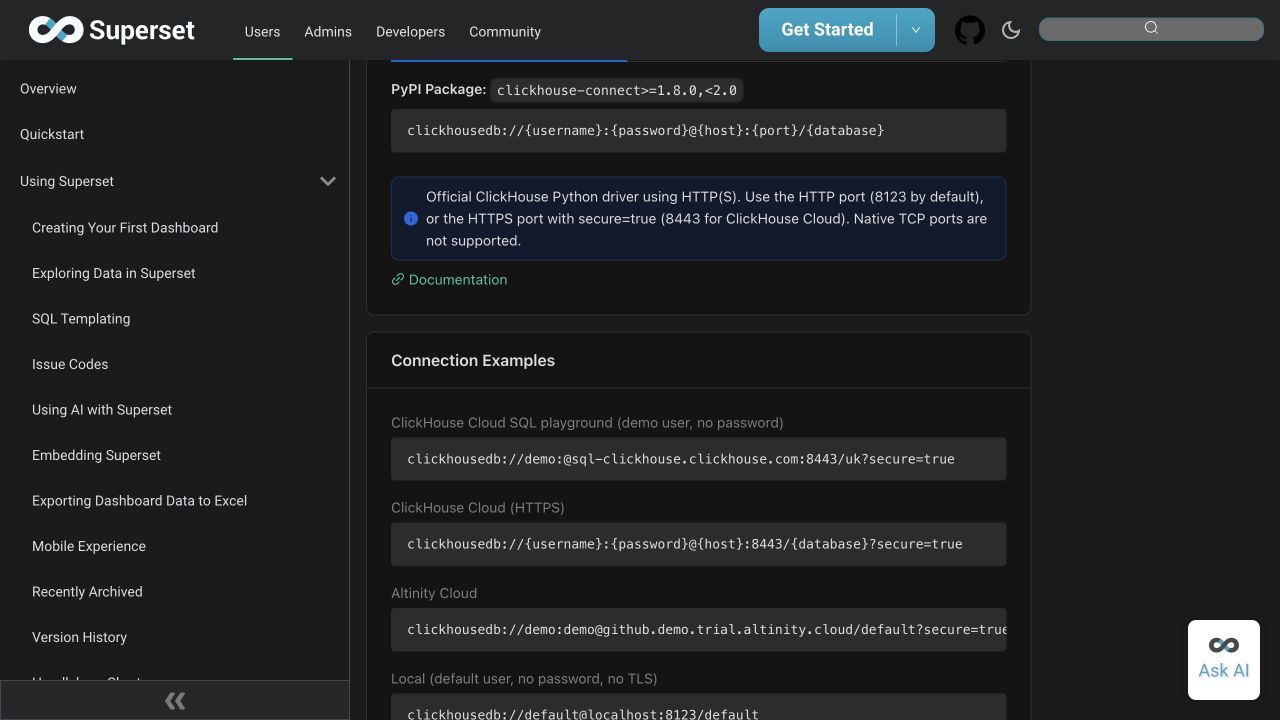Click the PyPI Package label

point(439,89)
